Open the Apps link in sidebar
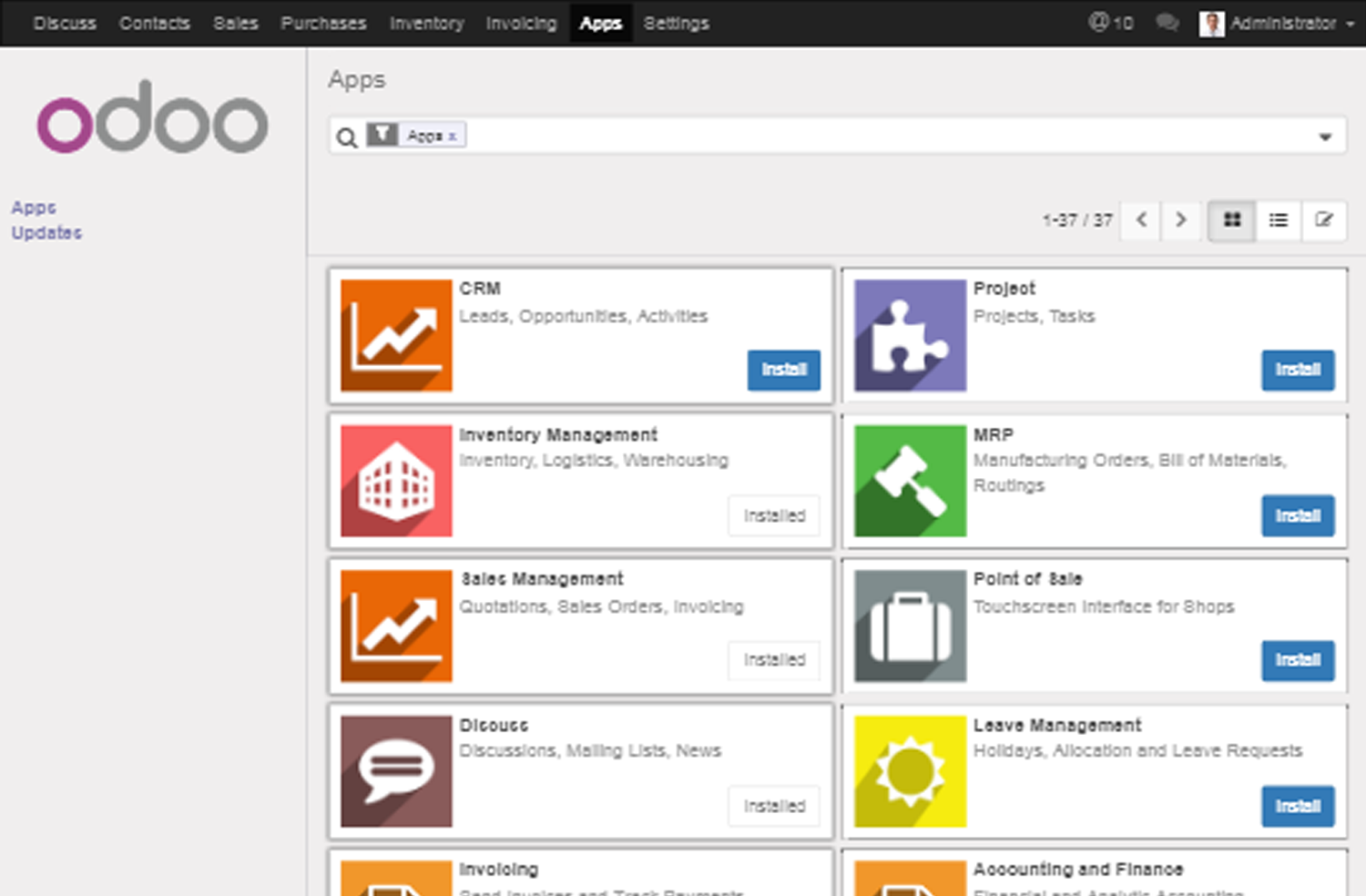 coord(34,208)
